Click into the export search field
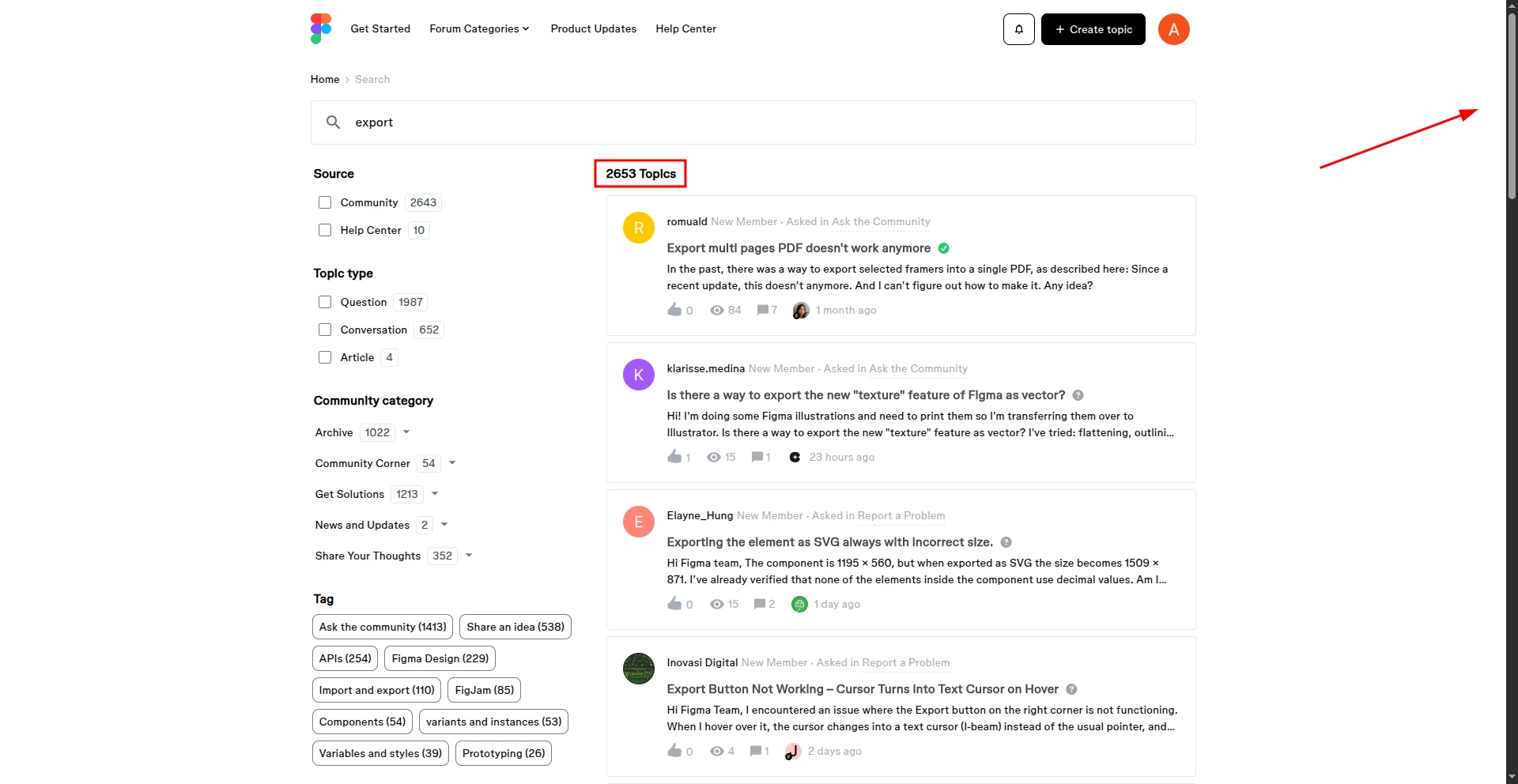This screenshot has height=784, width=1518. (x=753, y=122)
